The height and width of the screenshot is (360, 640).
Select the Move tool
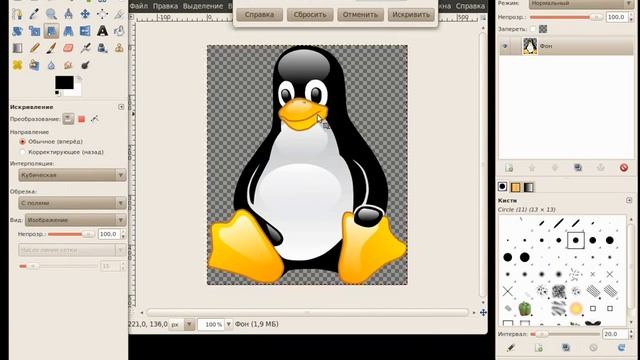click(x=85, y=14)
